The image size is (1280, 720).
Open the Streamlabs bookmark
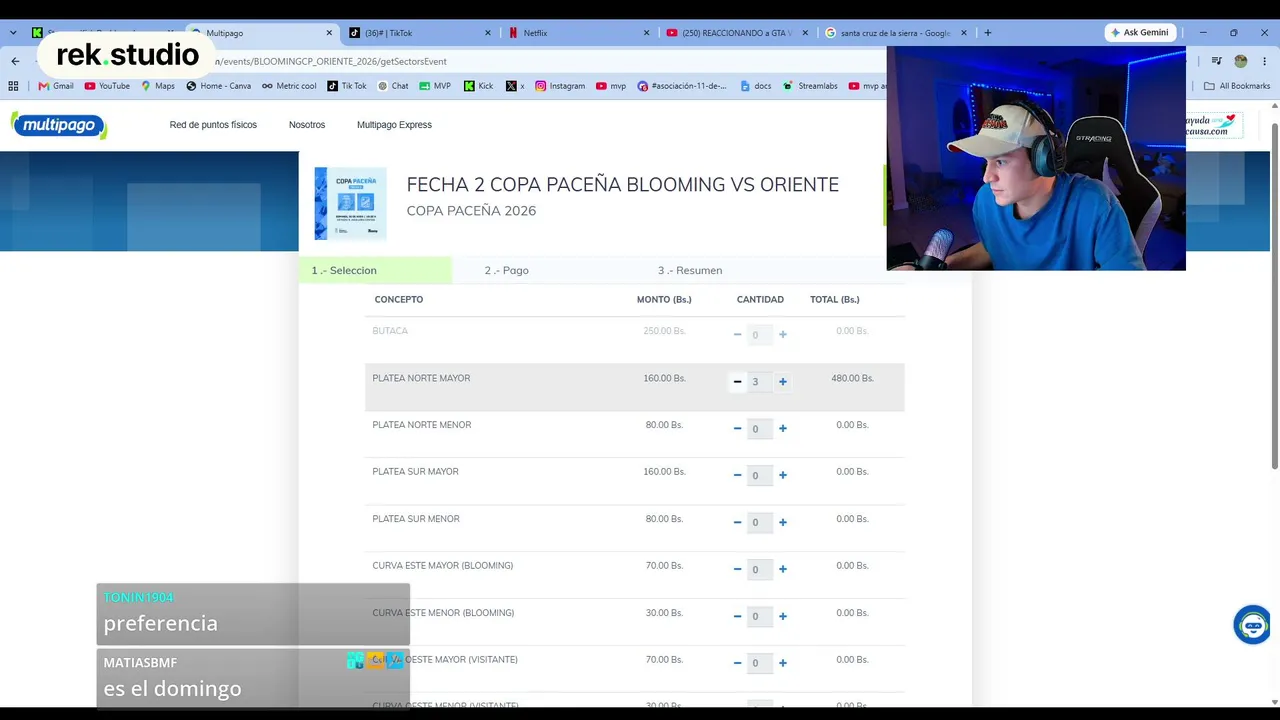click(x=810, y=86)
